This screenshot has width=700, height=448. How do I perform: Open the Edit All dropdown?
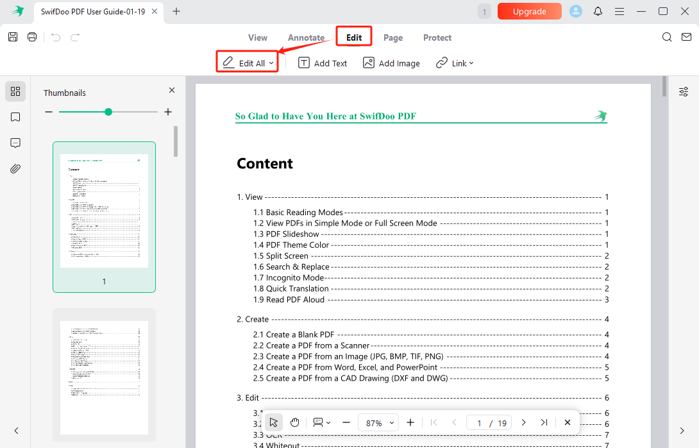pyautogui.click(x=248, y=63)
